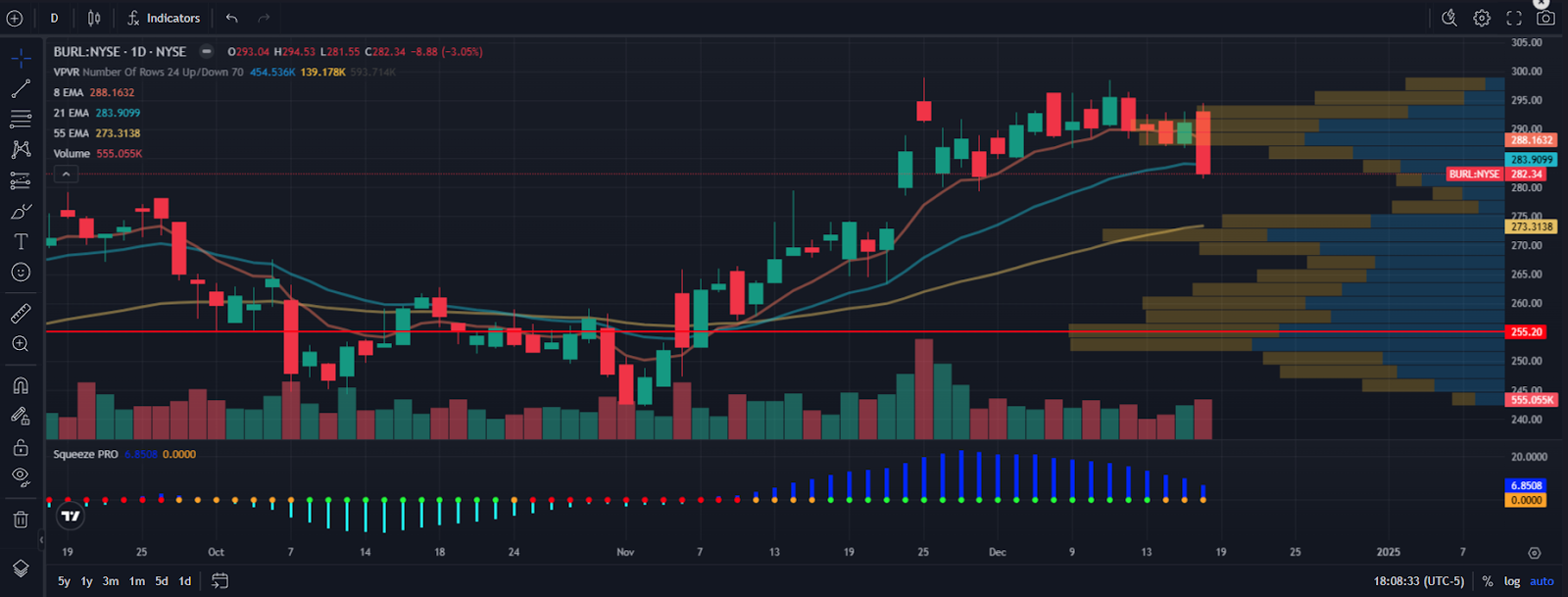Viewport: 1568px width, 597px height.
Task: Select the ruler measure tool
Action: tap(21, 313)
